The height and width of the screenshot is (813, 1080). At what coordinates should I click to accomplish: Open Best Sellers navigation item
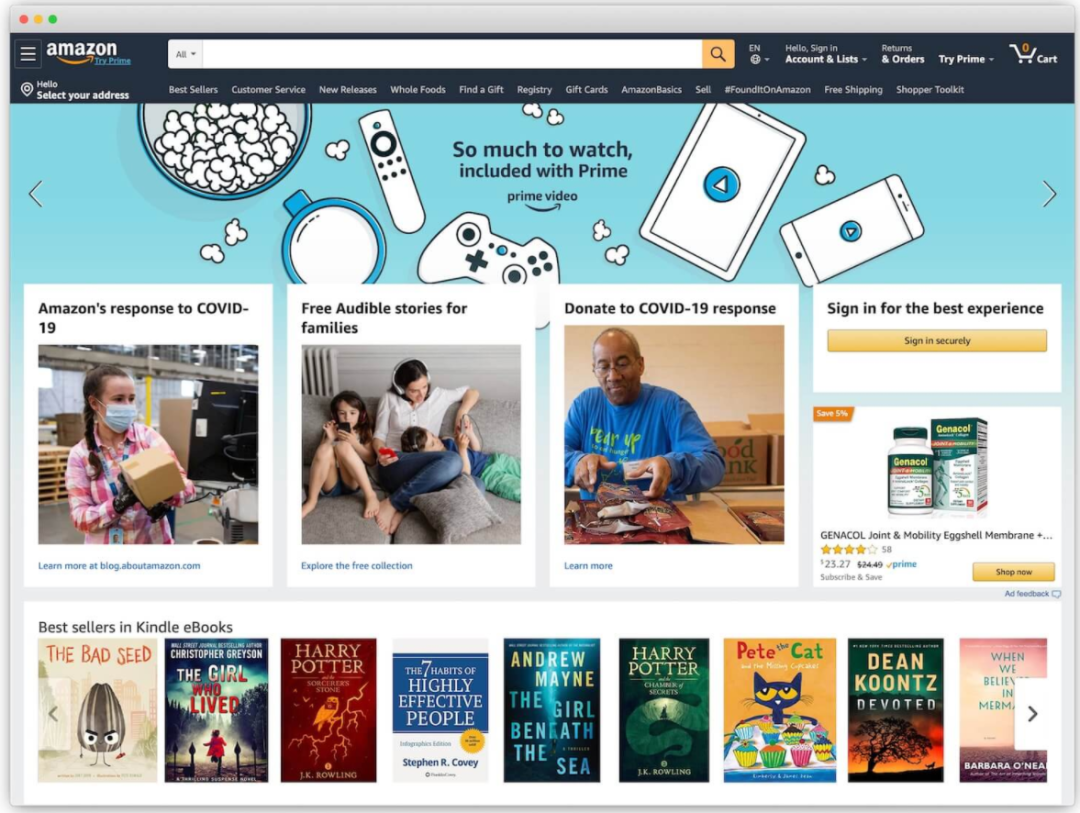tap(193, 90)
